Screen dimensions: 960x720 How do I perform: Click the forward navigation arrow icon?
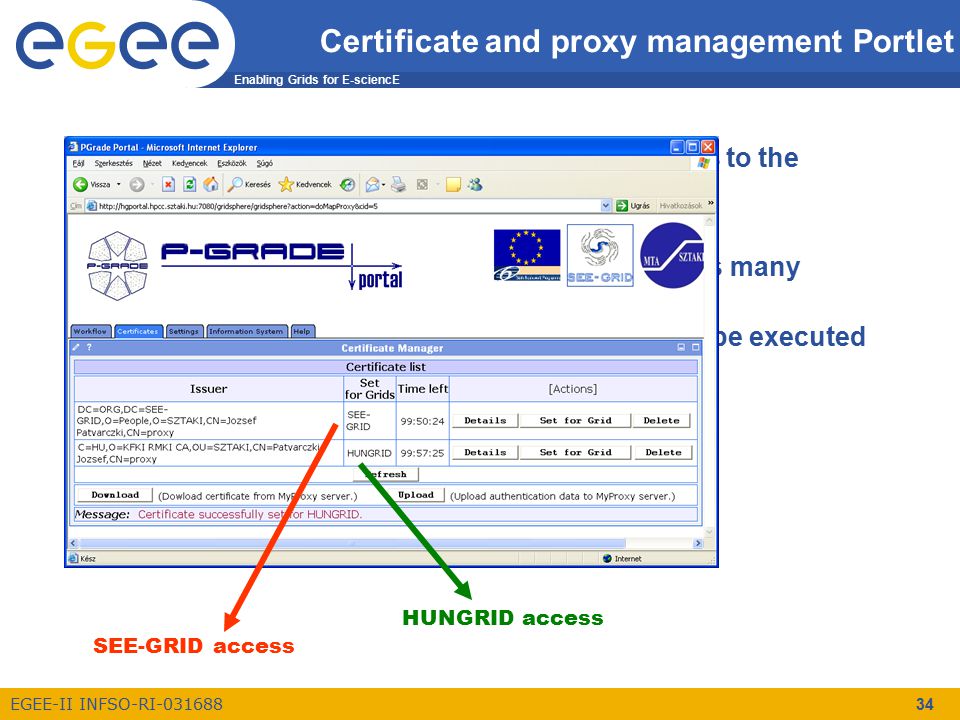[137, 184]
